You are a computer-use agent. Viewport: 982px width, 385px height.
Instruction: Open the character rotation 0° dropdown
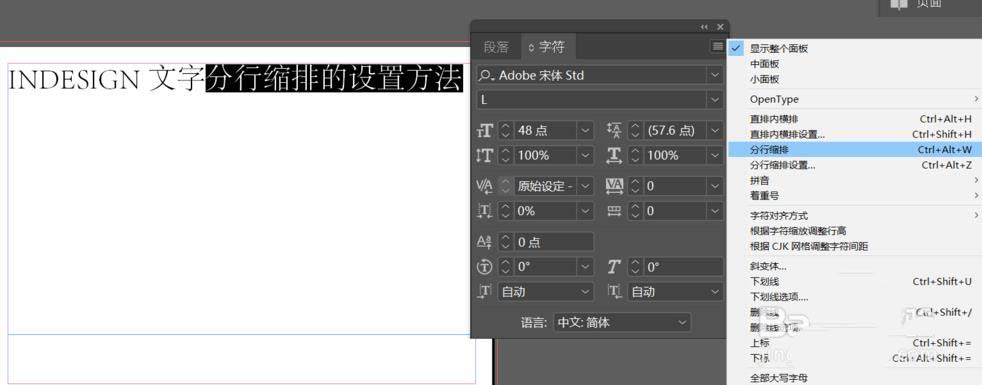tap(585, 267)
